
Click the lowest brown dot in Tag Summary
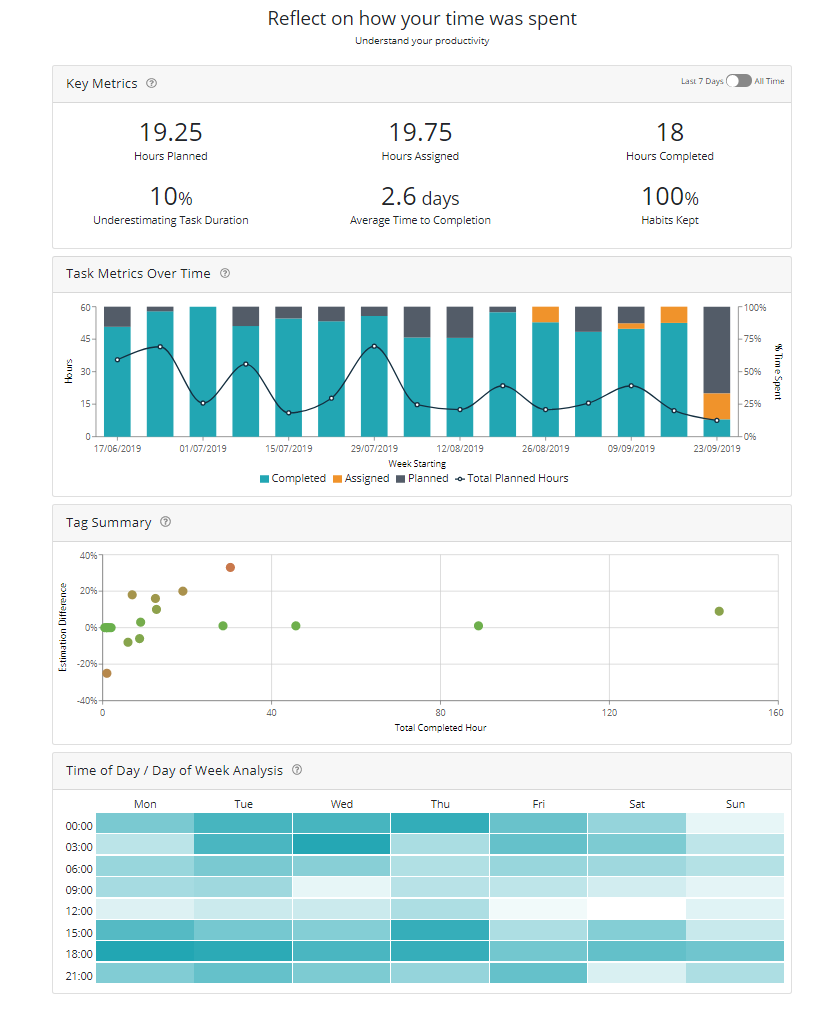[x=107, y=673]
